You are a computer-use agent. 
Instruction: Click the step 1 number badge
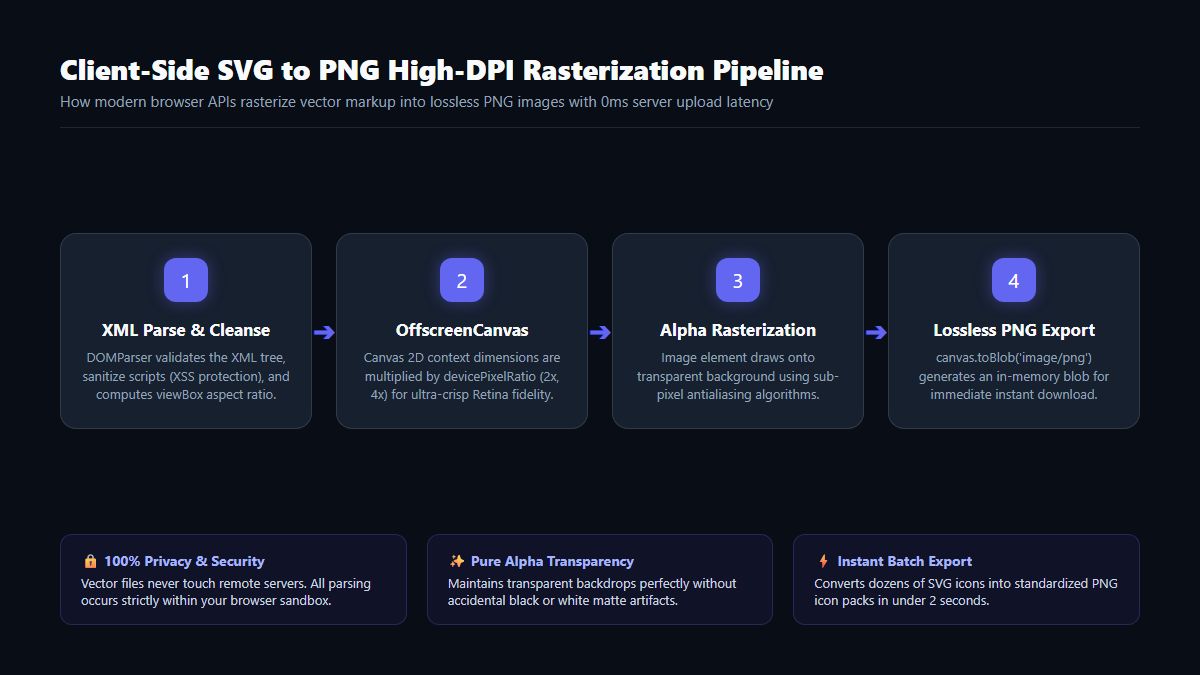186,280
